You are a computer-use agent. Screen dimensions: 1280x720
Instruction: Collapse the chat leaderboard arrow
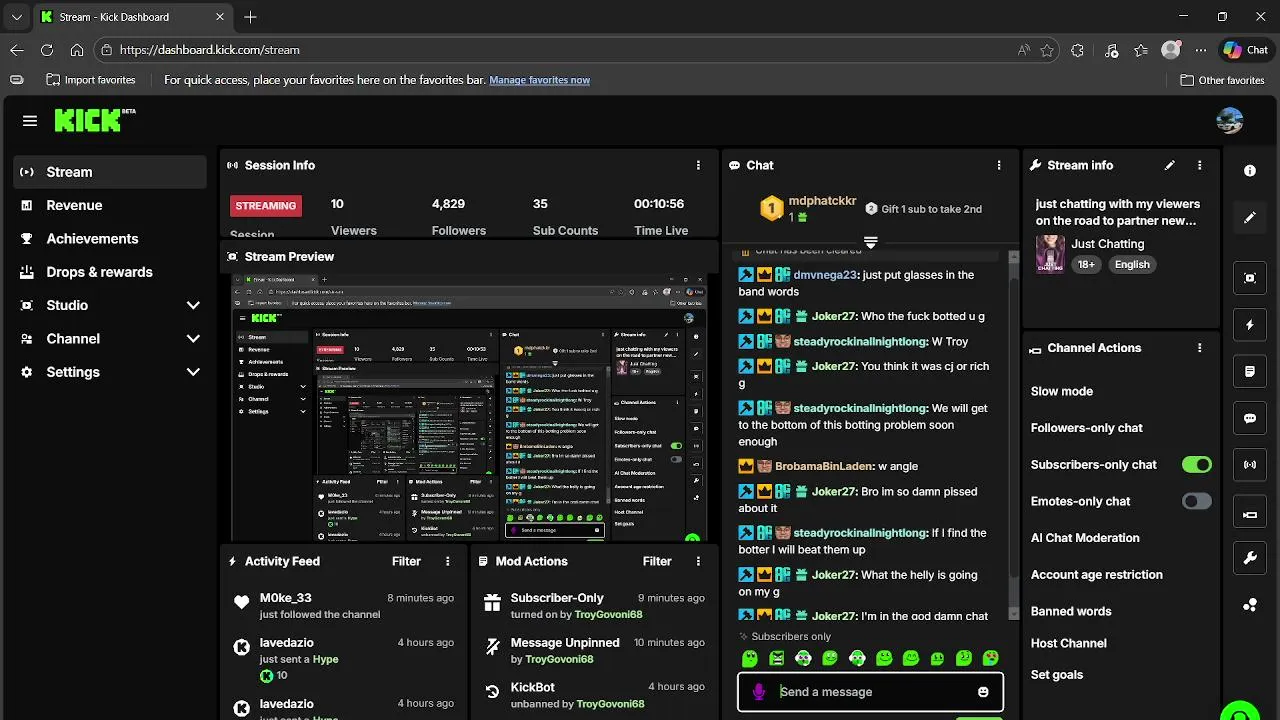point(871,242)
